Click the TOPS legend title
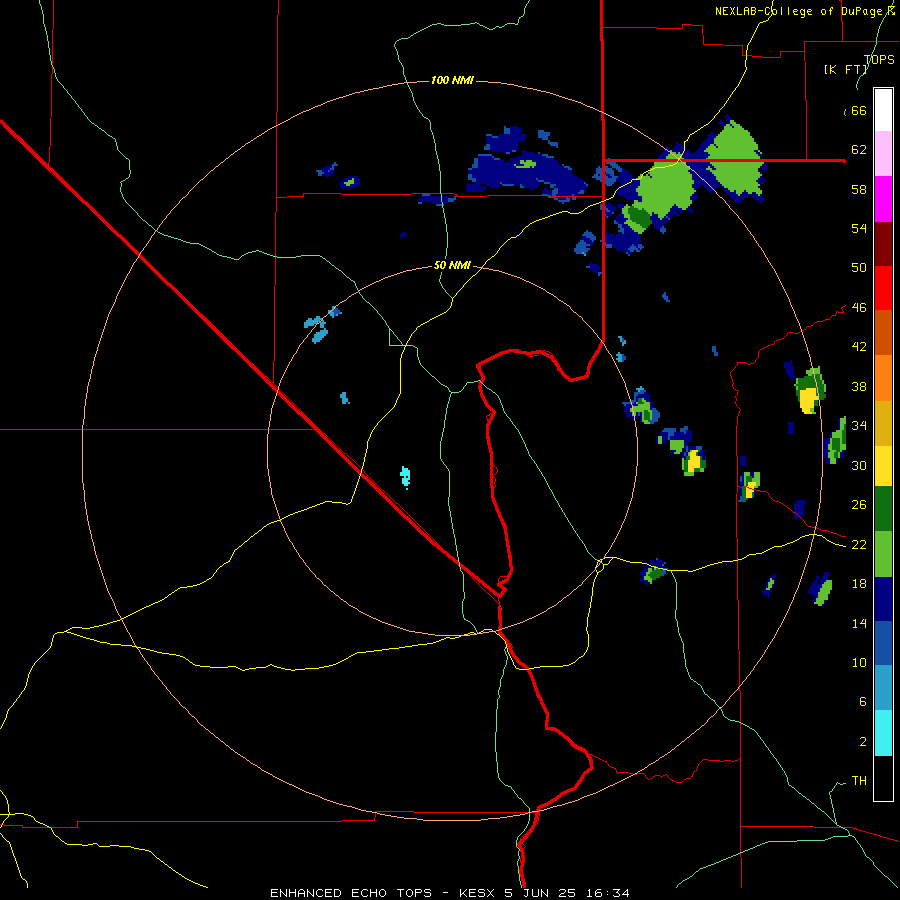This screenshot has width=900, height=900. click(879, 59)
